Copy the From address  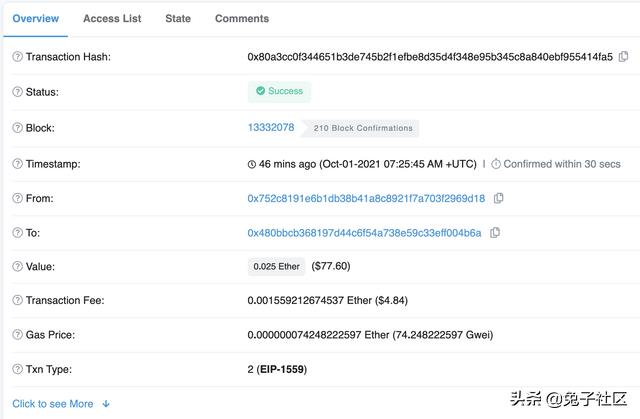pos(498,198)
